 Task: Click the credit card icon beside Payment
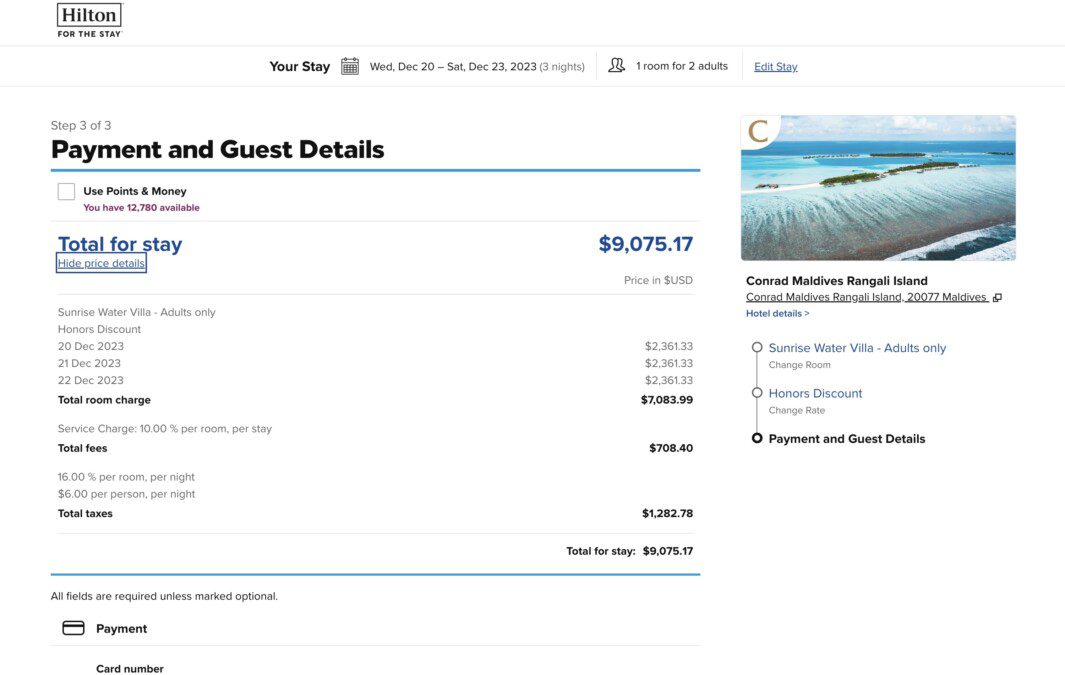(73, 628)
